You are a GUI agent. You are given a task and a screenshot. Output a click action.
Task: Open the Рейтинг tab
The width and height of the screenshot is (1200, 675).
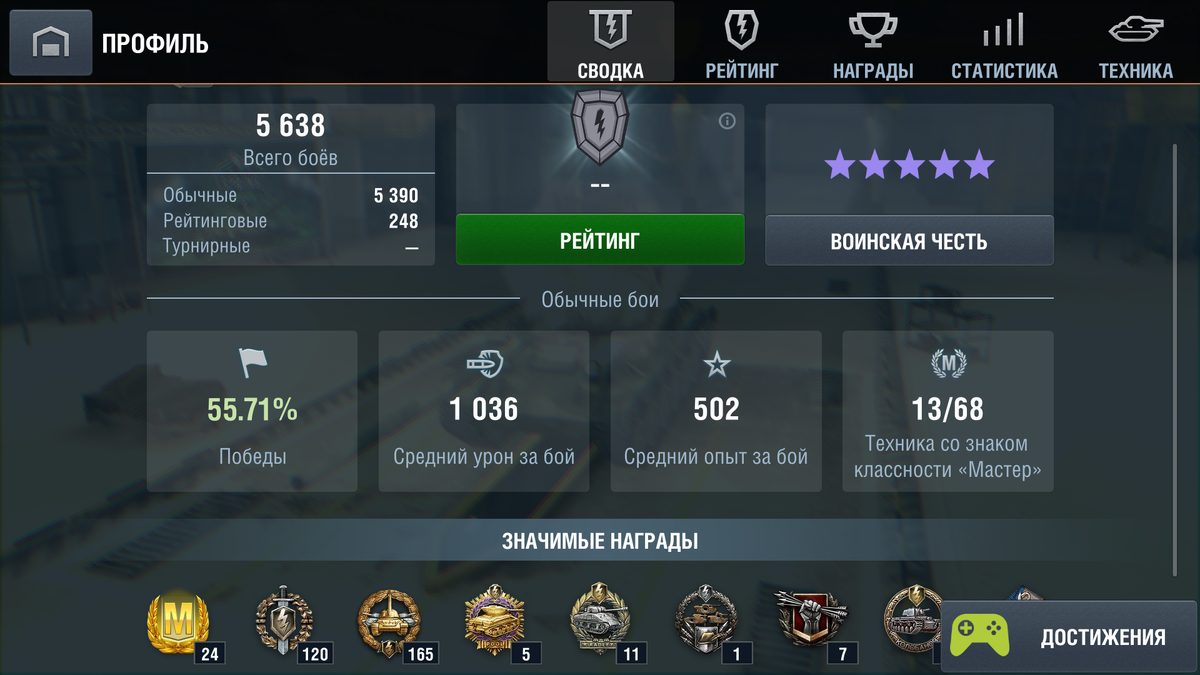click(741, 42)
